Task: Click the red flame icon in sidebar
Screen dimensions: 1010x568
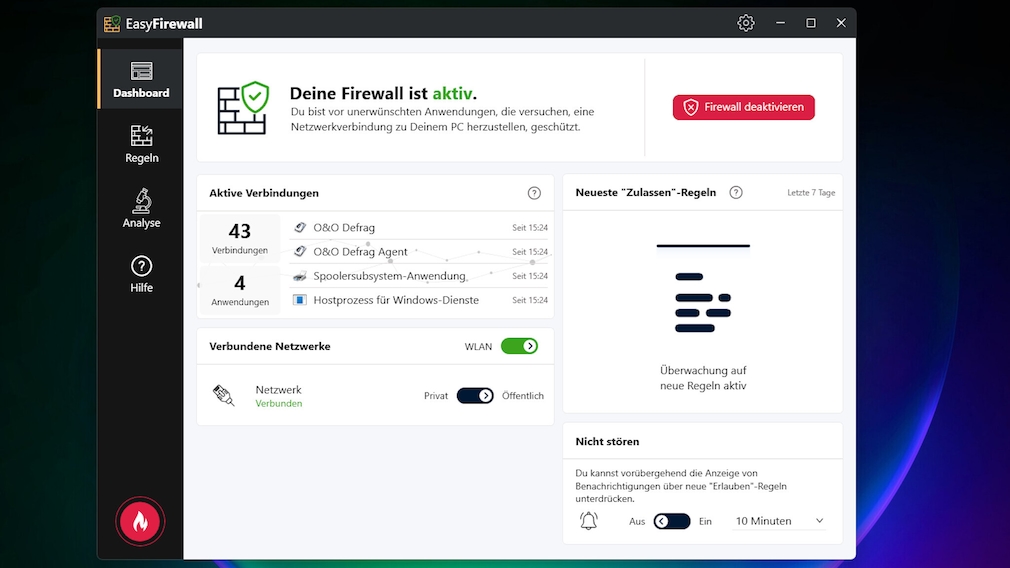Action: (x=140, y=520)
